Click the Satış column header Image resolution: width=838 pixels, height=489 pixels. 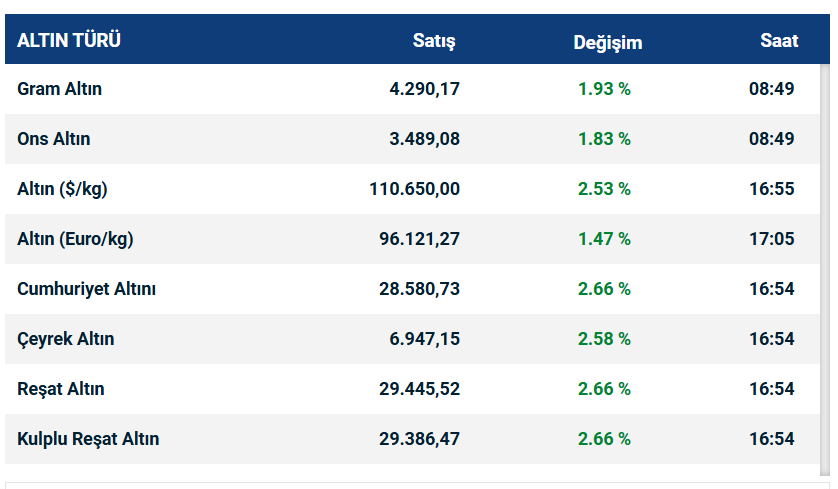pyautogui.click(x=434, y=41)
